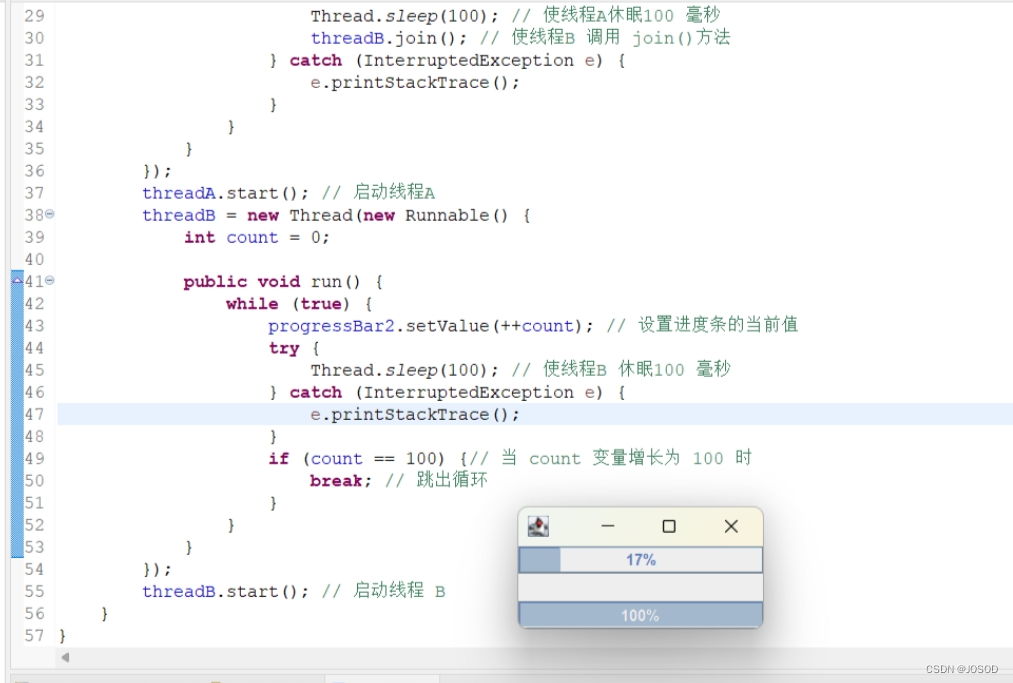Collapse the fold marker at line 38
The width and height of the screenshot is (1013, 683).
tap(50, 214)
